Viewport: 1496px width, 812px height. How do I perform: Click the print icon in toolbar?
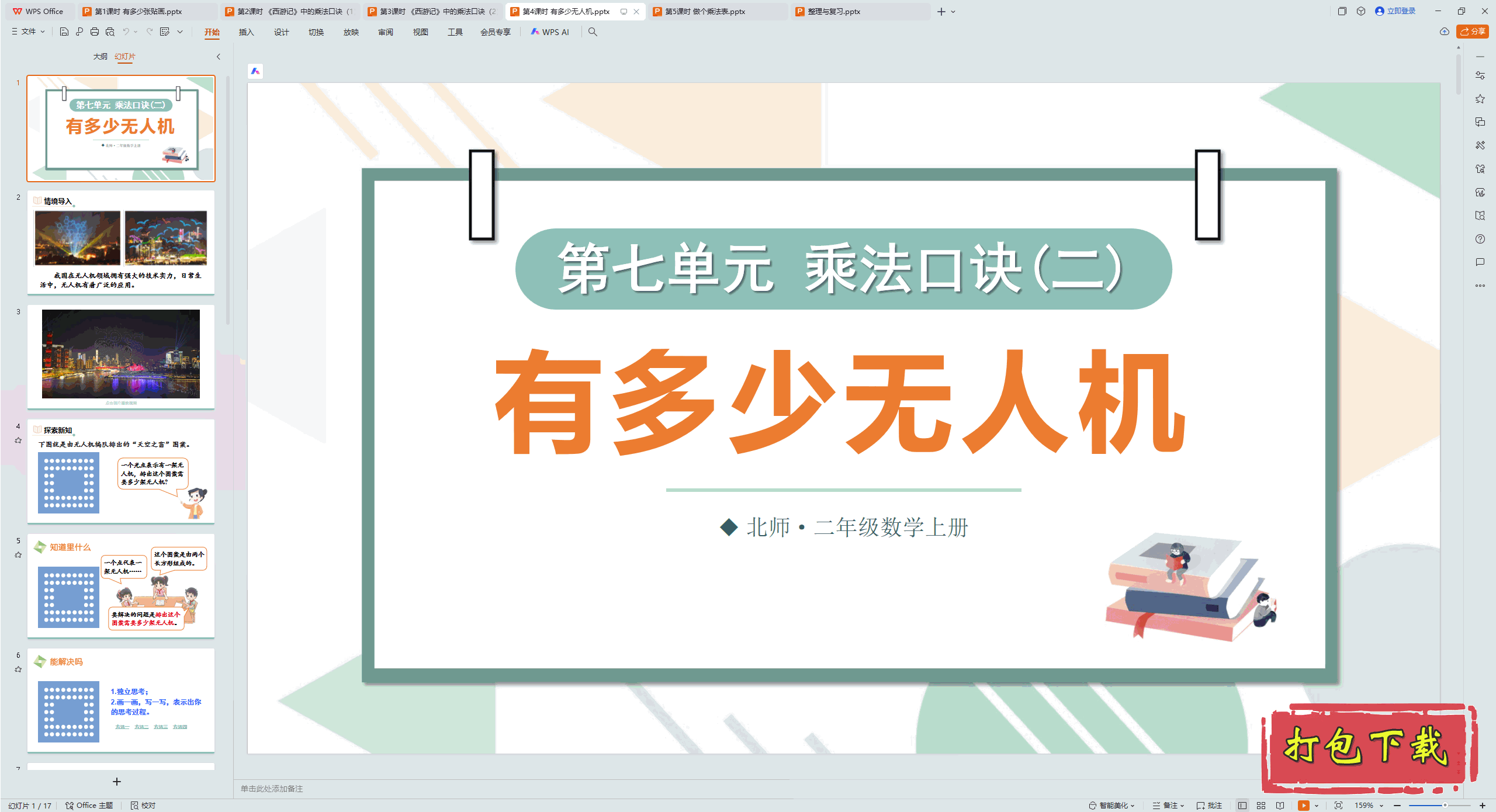[95, 32]
